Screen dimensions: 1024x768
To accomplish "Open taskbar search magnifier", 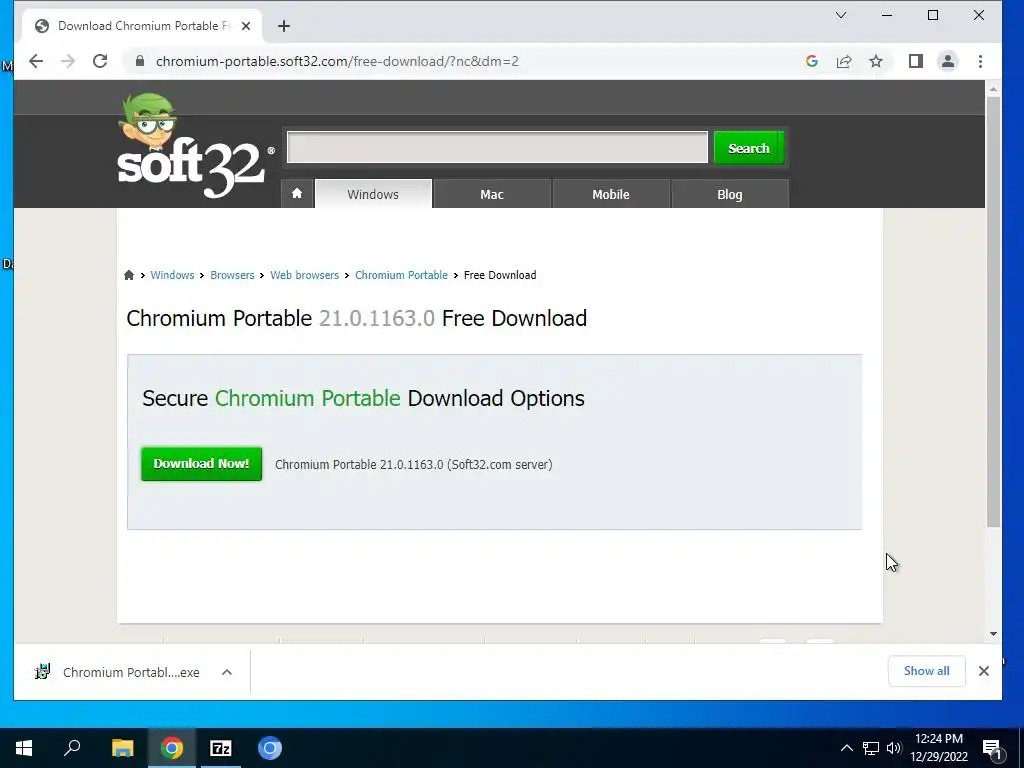I will pos(72,748).
